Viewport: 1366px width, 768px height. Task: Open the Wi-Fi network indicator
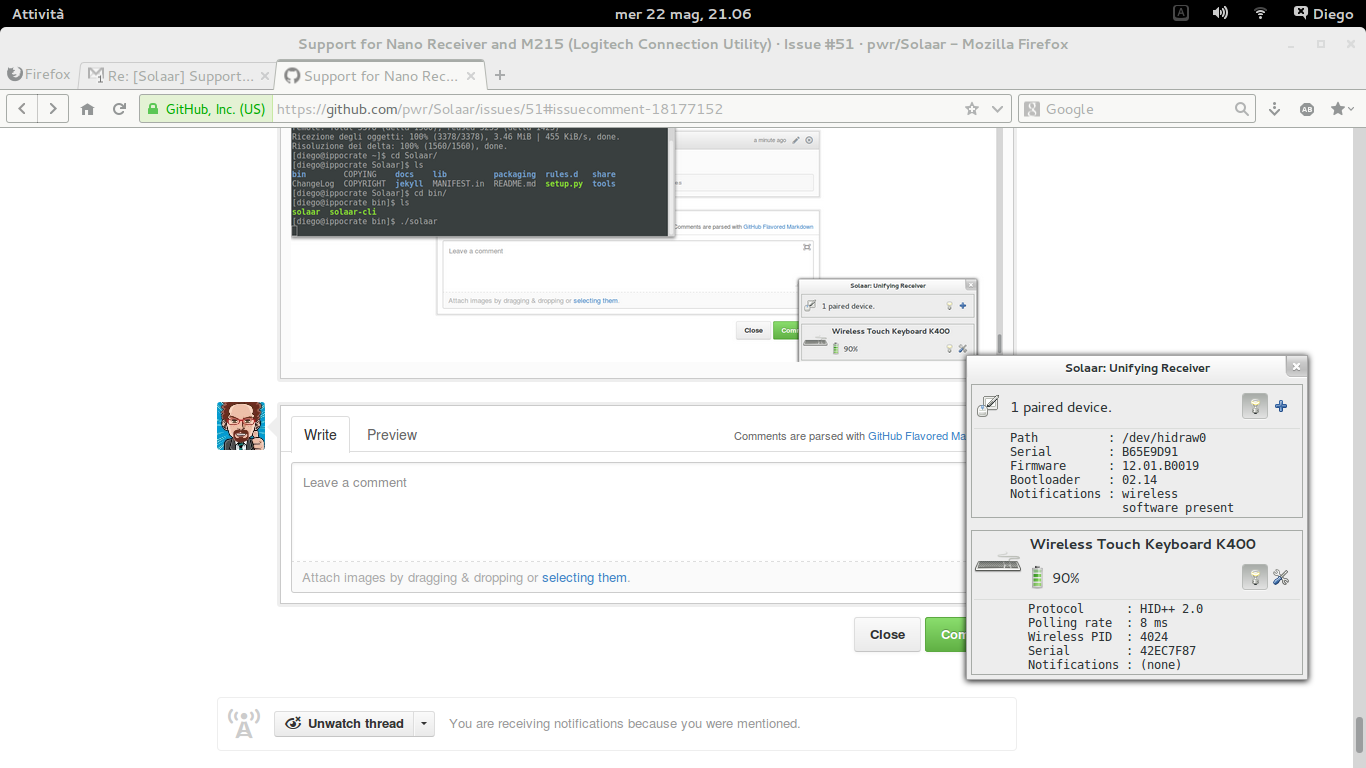coord(1261,13)
